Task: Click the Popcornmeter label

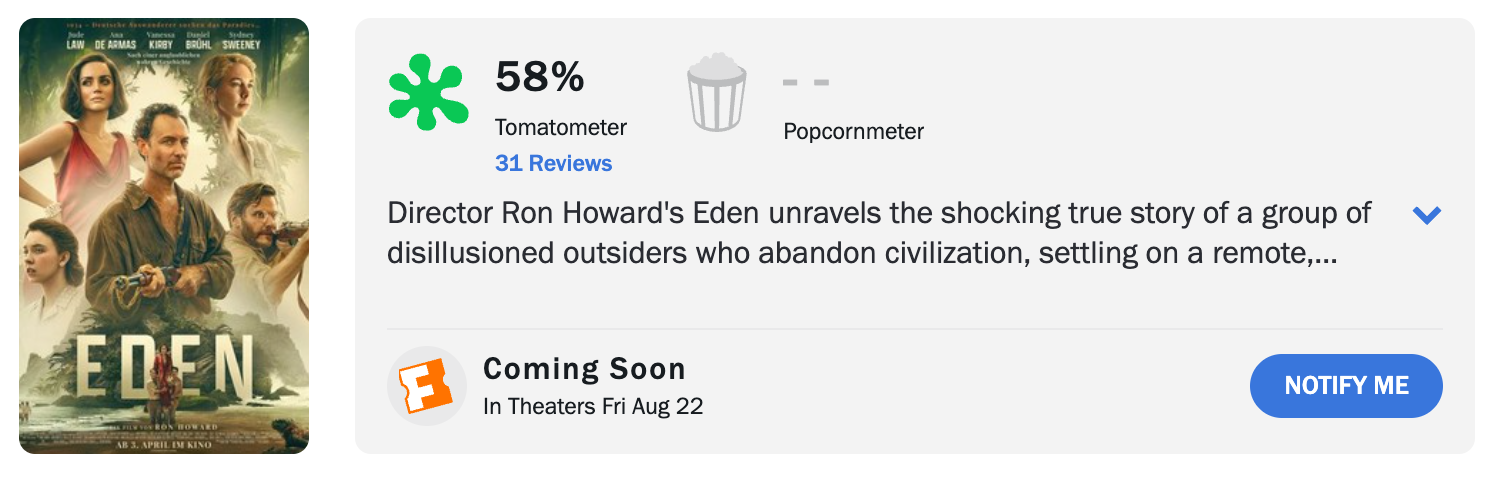Action: (854, 131)
